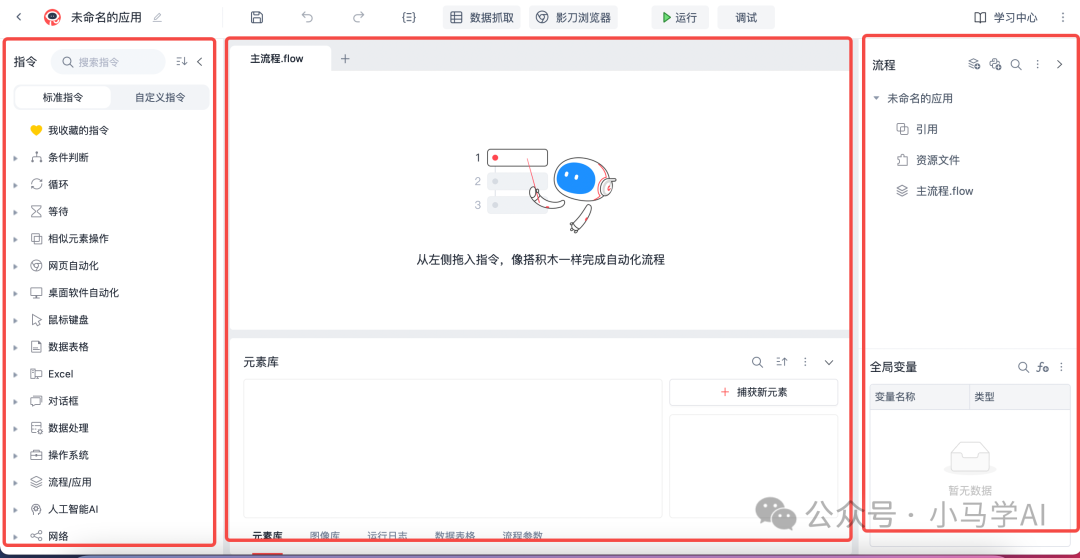The height and width of the screenshot is (558, 1080).
Task: Expand the 数据处理 category
Action: click(16, 428)
